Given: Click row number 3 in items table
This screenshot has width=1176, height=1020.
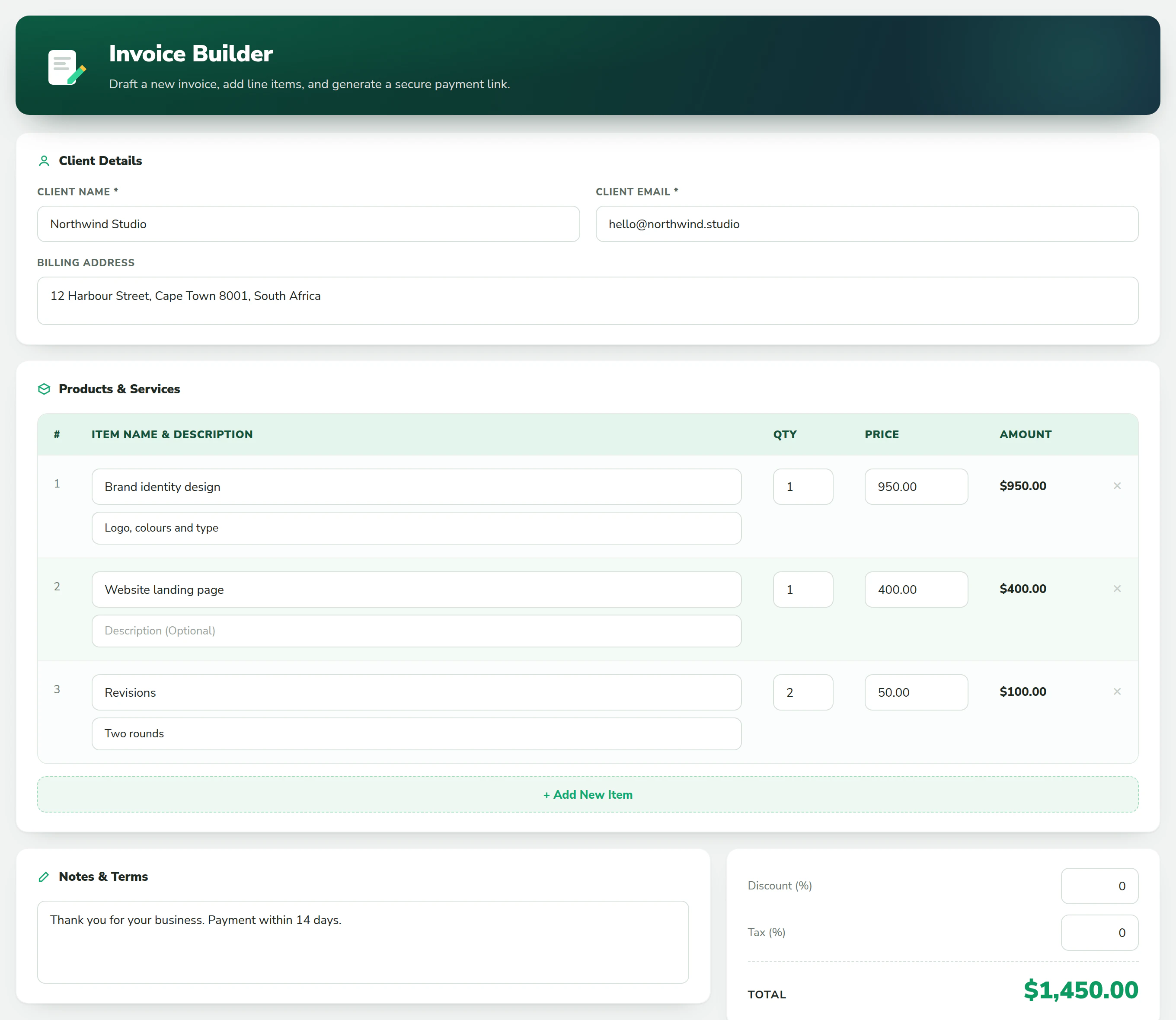Looking at the screenshot, I should (57, 689).
